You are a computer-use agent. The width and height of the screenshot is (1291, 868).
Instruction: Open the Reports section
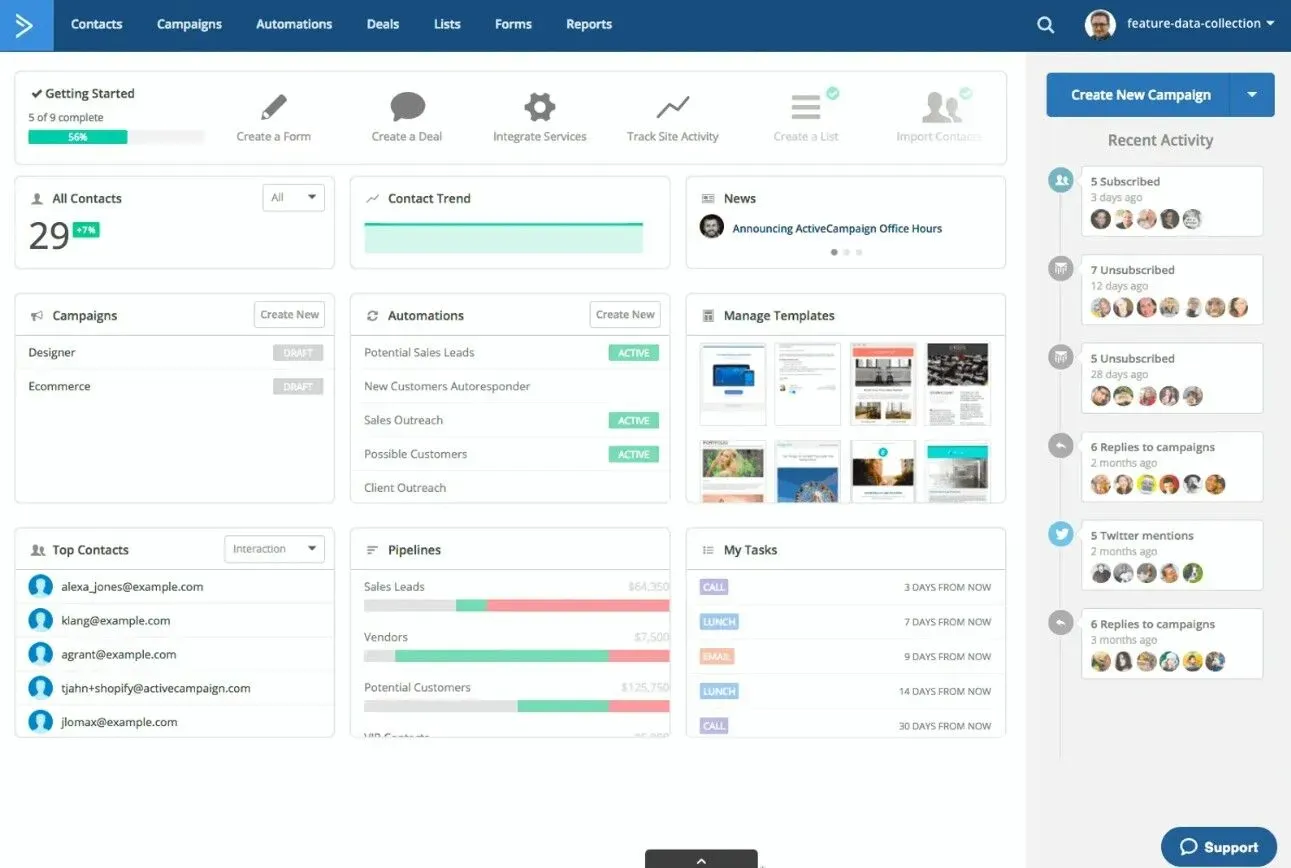pyautogui.click(x=588, y=24)
